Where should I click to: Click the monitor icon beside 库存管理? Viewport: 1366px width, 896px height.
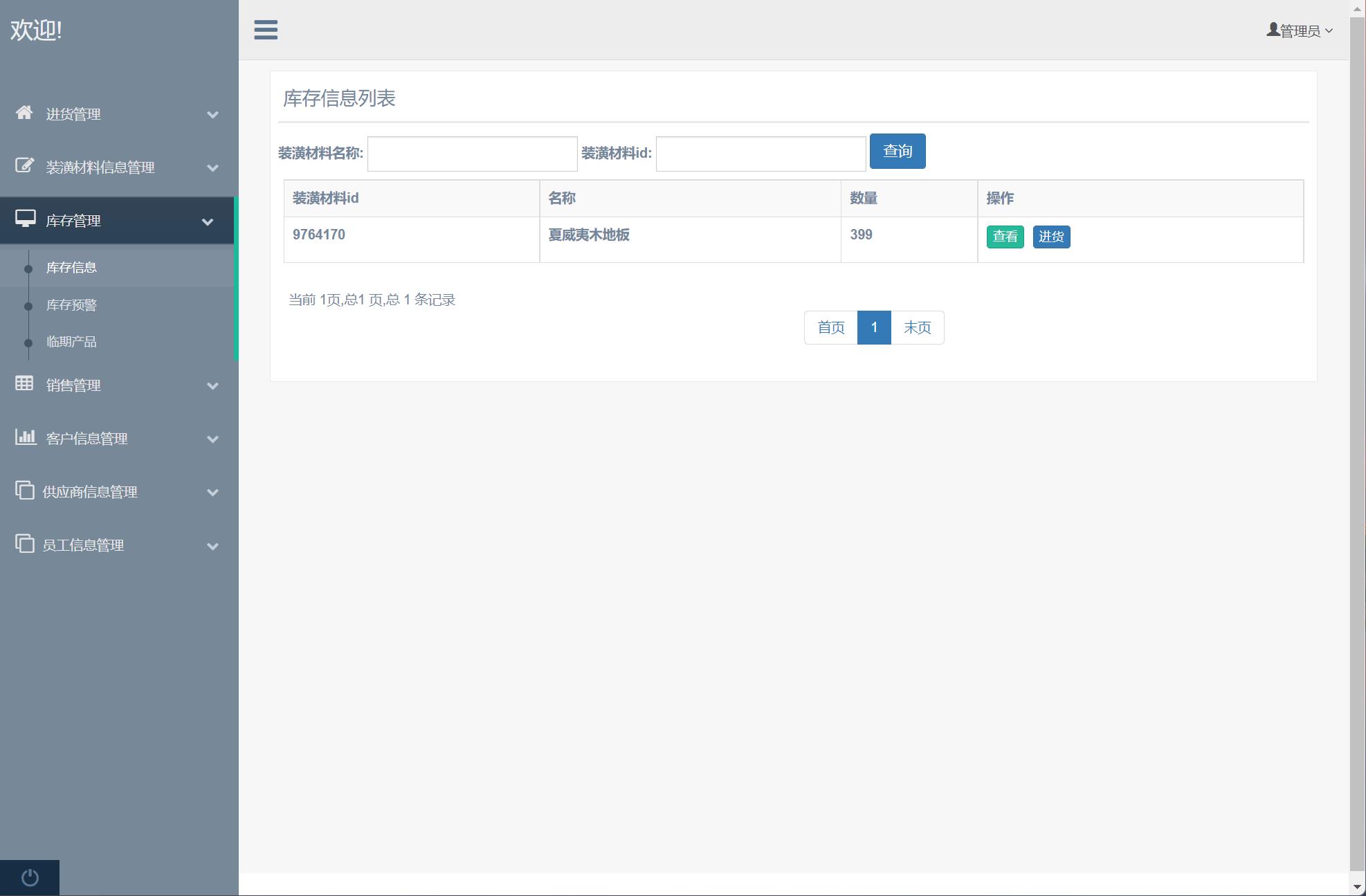26,219
